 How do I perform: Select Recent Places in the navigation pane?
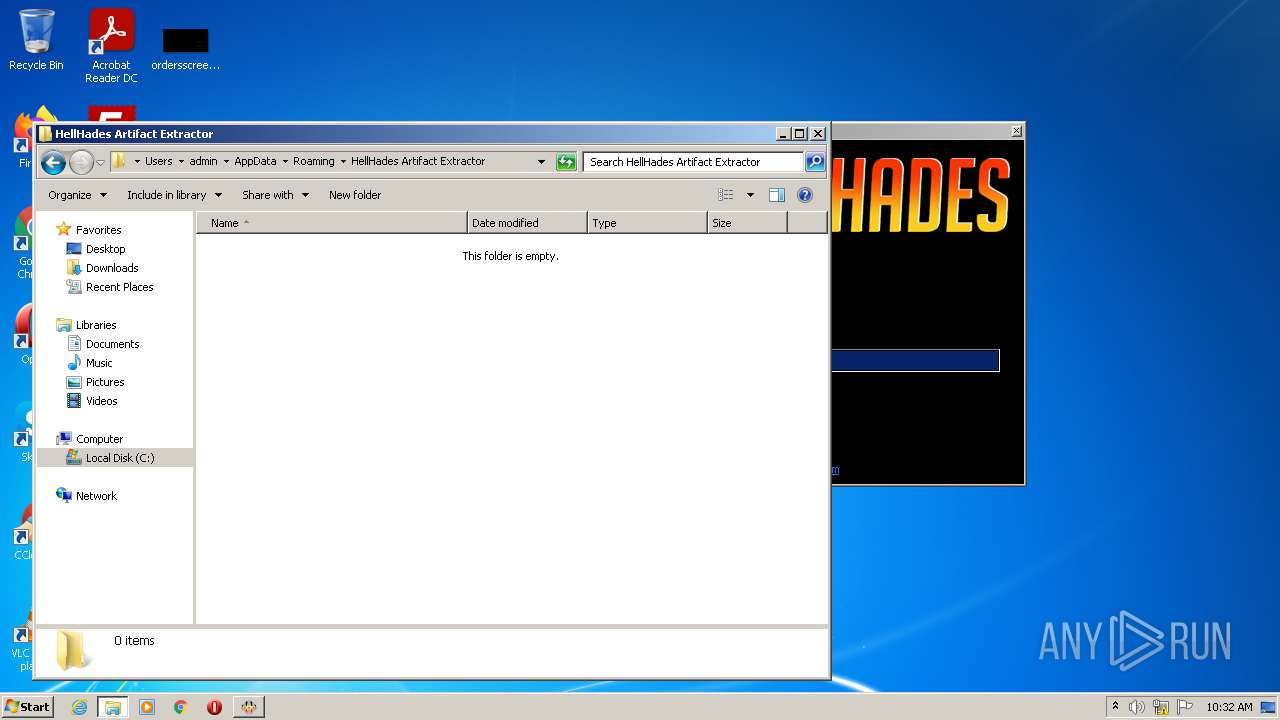tap(119, 286)
